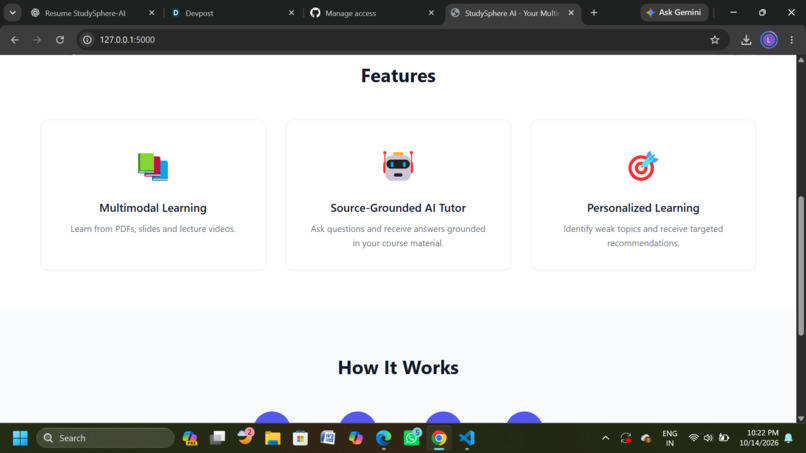Open the notifications bell in the tray
The height and width of the screenshot is (453, 806).
click(x=789, y=438)
